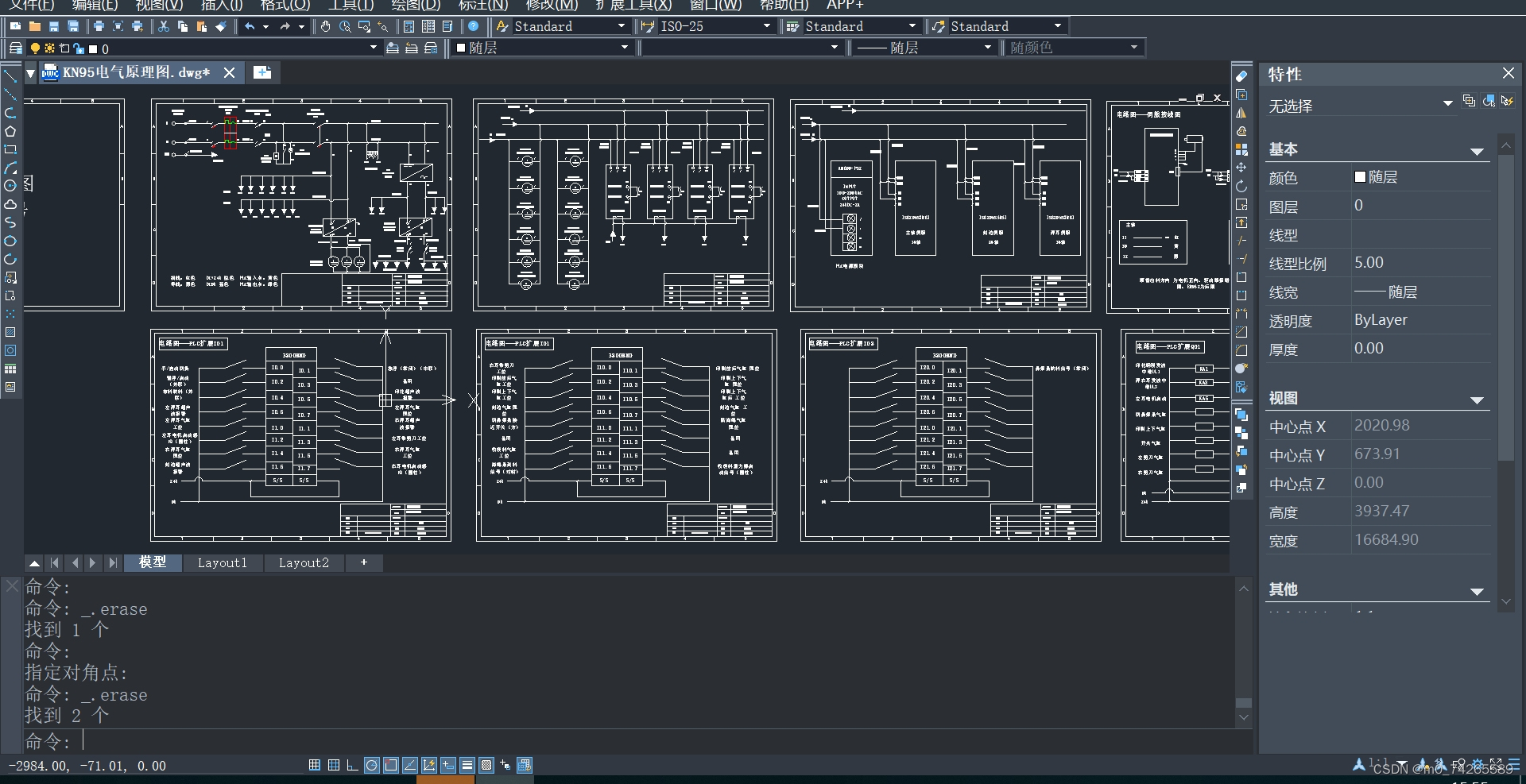1526x784 pixels.
Task: Select the Table tool in draw toolbar
Action: click(x=10, y=369)
